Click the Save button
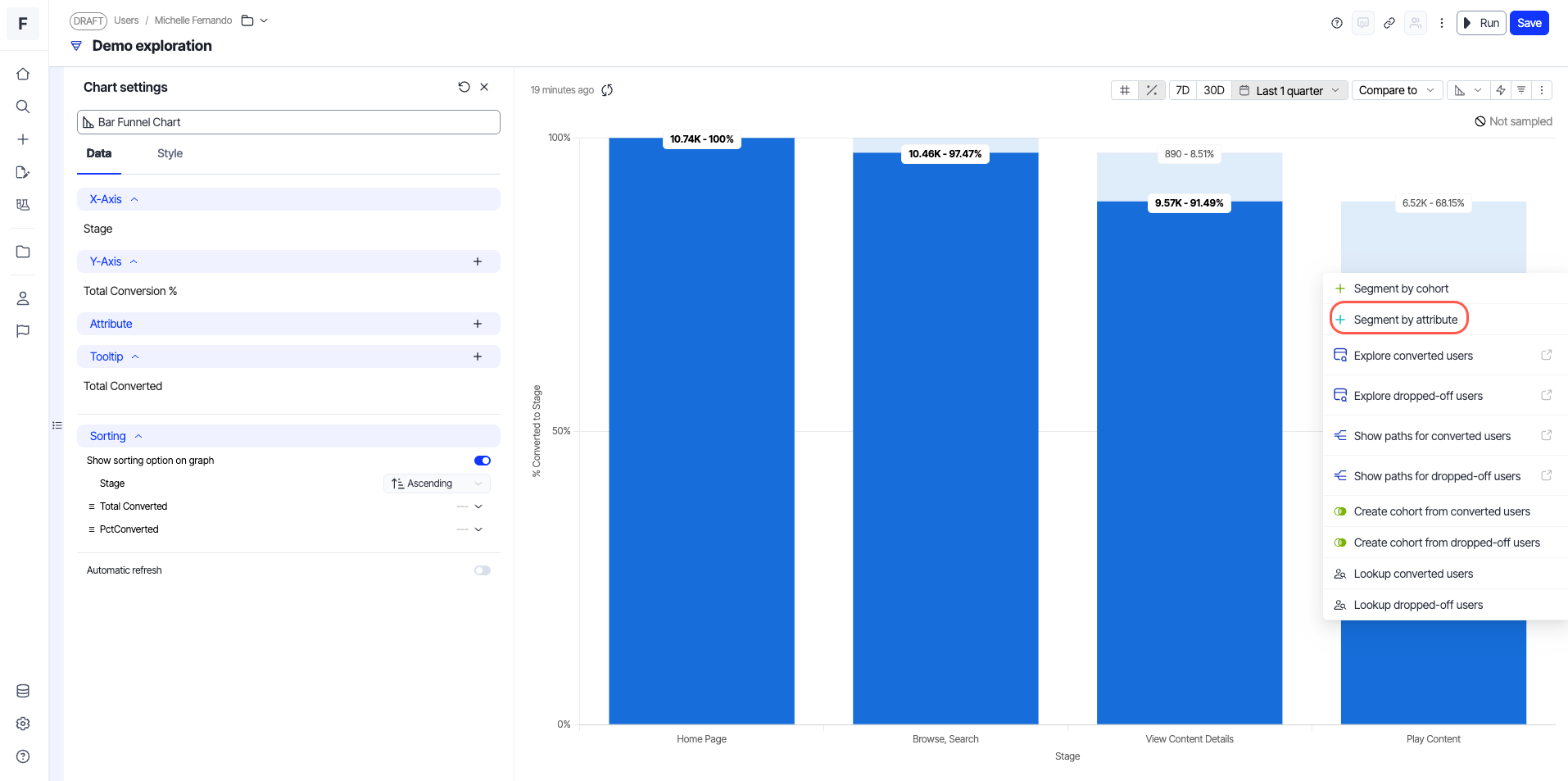The height and width of the screenshot is (781, 1568). point(1529,23)
